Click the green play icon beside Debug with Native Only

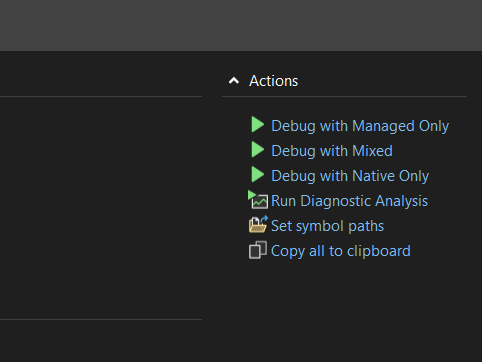(258, 175)
